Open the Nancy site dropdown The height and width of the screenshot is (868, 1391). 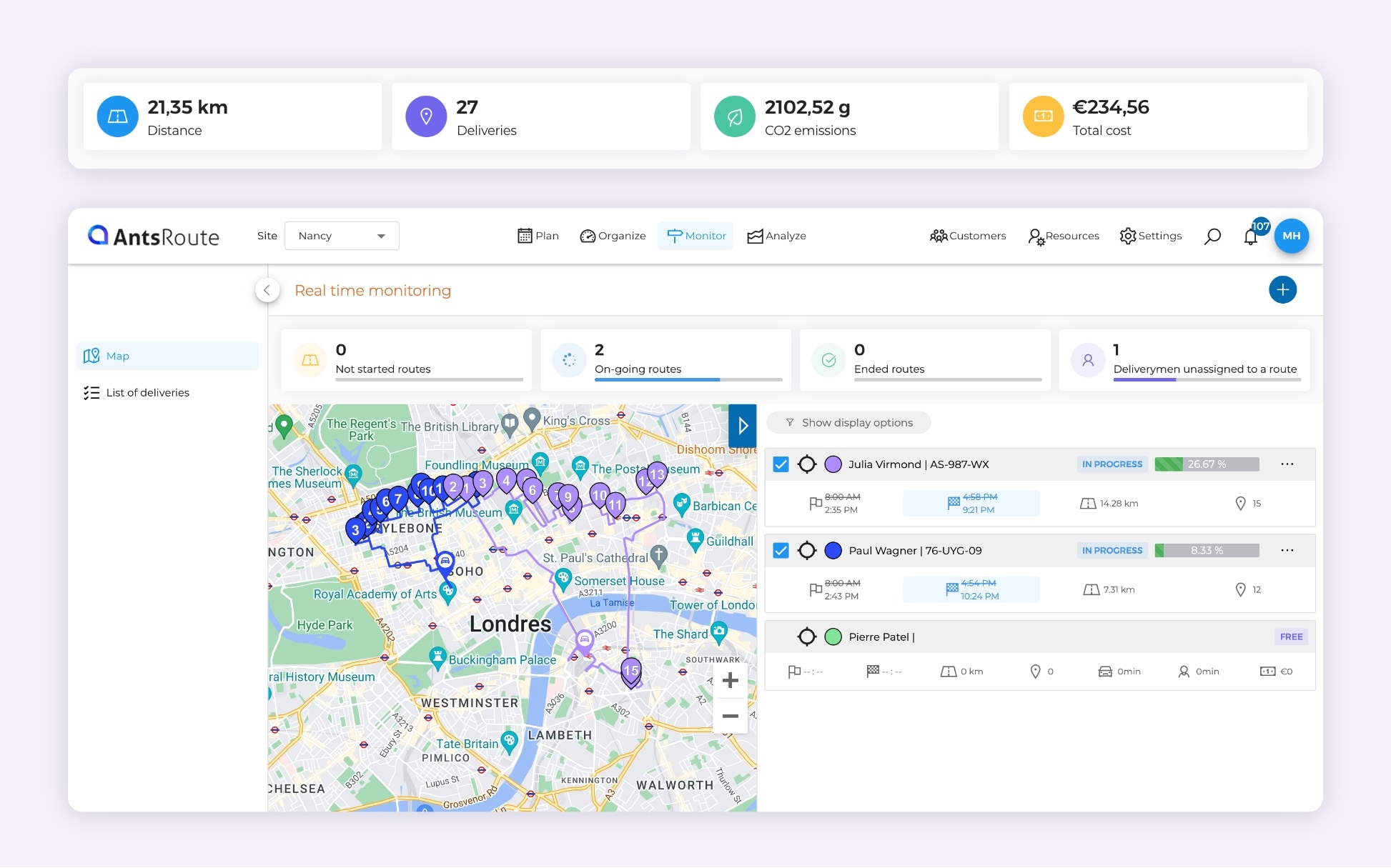pos(342,236)
